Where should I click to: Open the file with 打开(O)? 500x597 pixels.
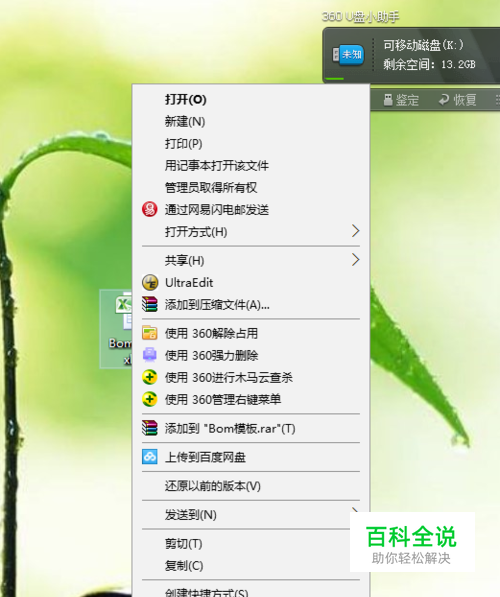[x=251, y=100]
